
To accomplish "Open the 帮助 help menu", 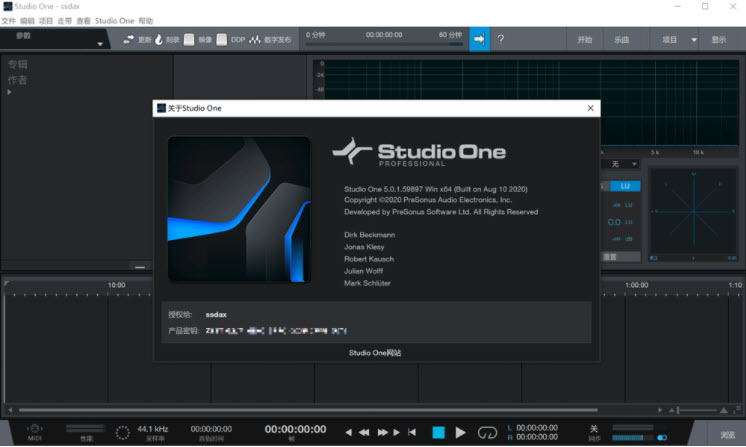I will (146, 20).
